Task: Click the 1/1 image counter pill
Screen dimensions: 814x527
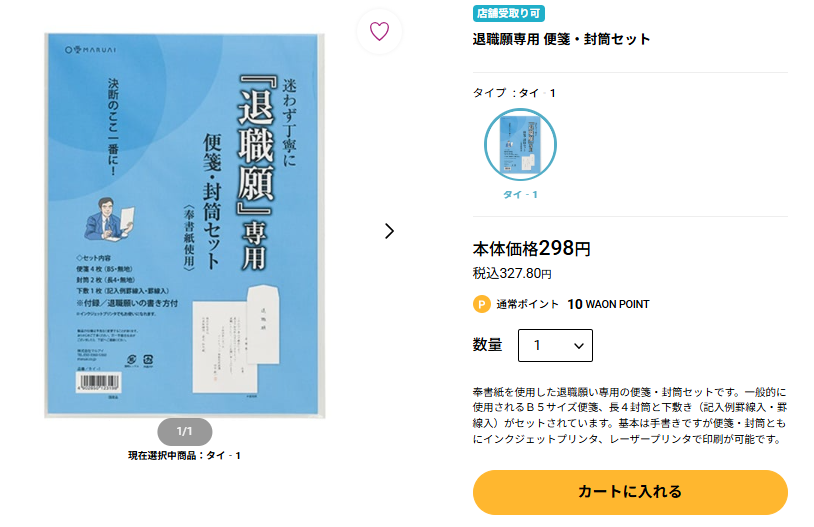Action: click(185, 431)
